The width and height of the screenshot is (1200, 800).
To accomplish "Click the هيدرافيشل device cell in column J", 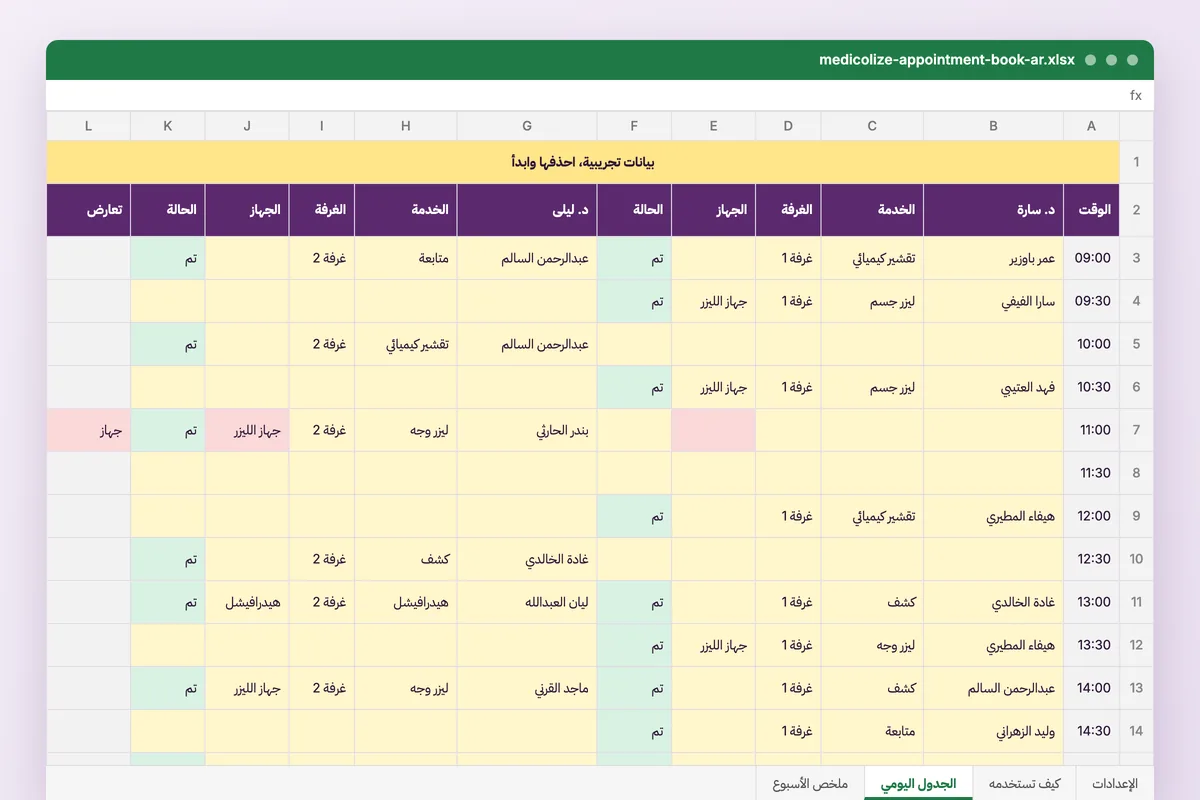I will tap(247, 602).
